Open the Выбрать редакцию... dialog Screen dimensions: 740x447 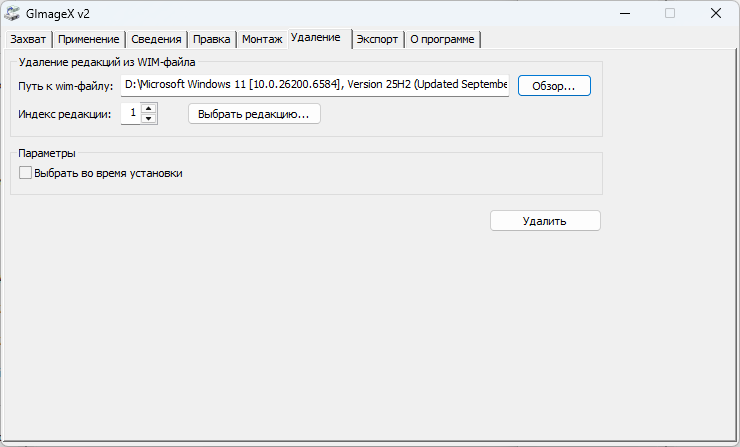254,114
